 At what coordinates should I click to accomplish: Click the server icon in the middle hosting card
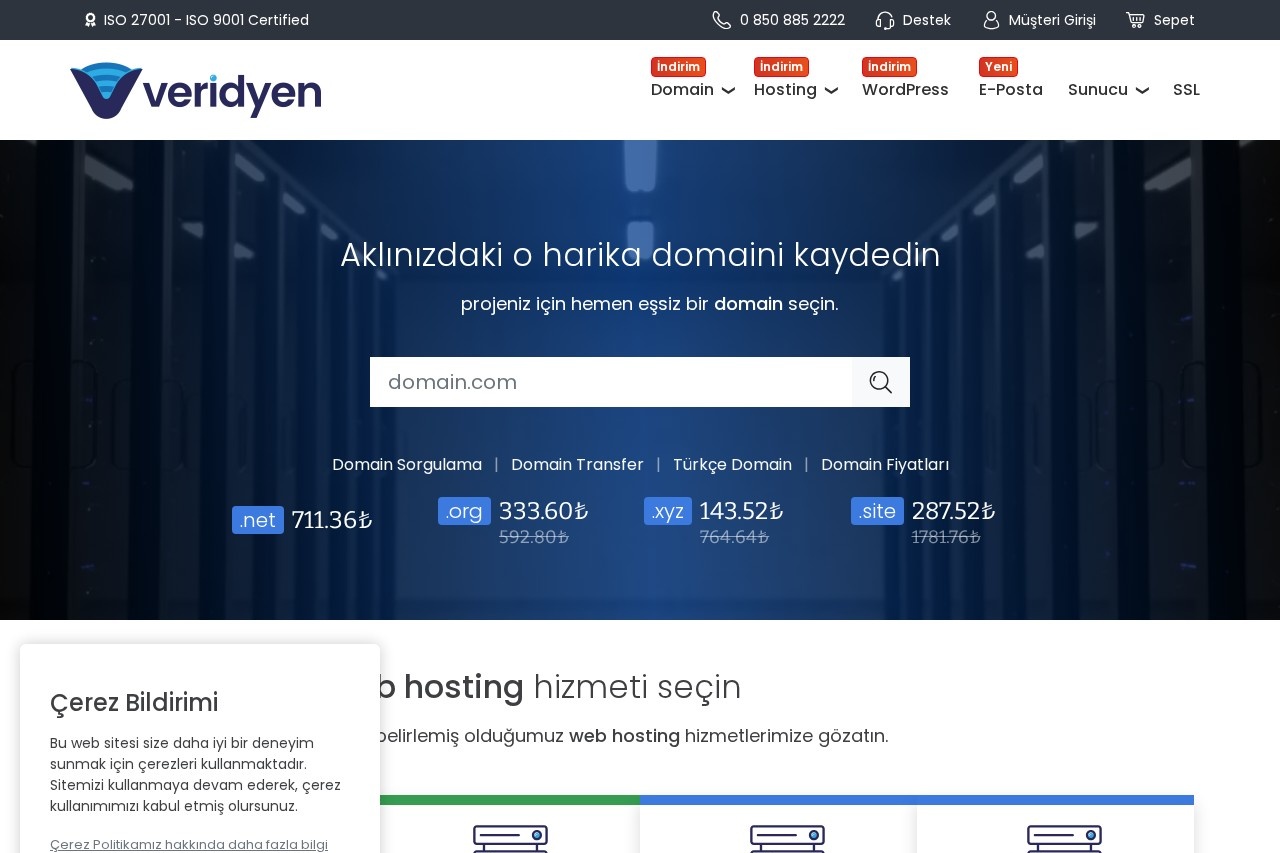pyautogui.click(x=786, y=840)
